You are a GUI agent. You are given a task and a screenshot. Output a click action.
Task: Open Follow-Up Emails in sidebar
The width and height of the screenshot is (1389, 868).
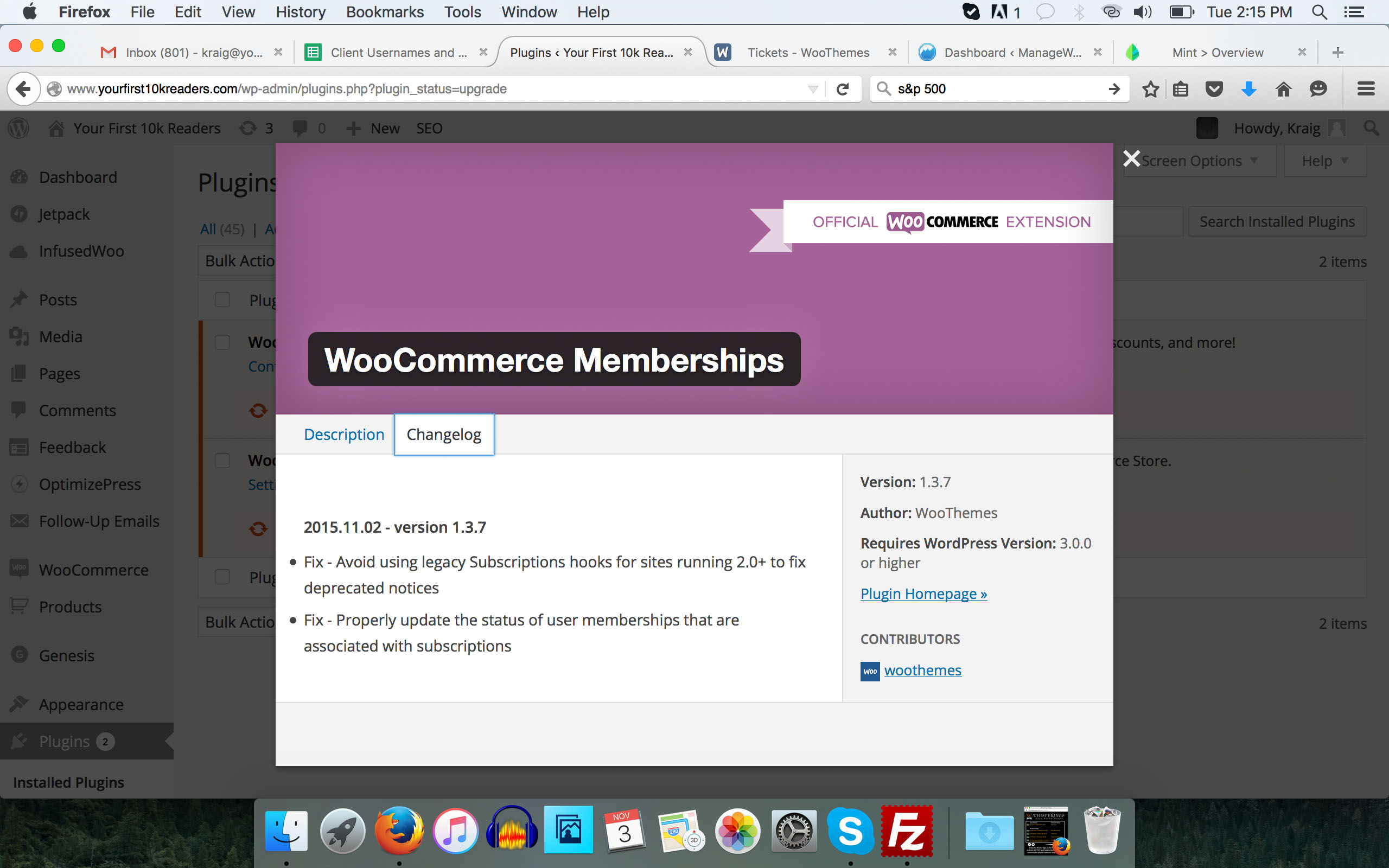click(x=99, y=521)
